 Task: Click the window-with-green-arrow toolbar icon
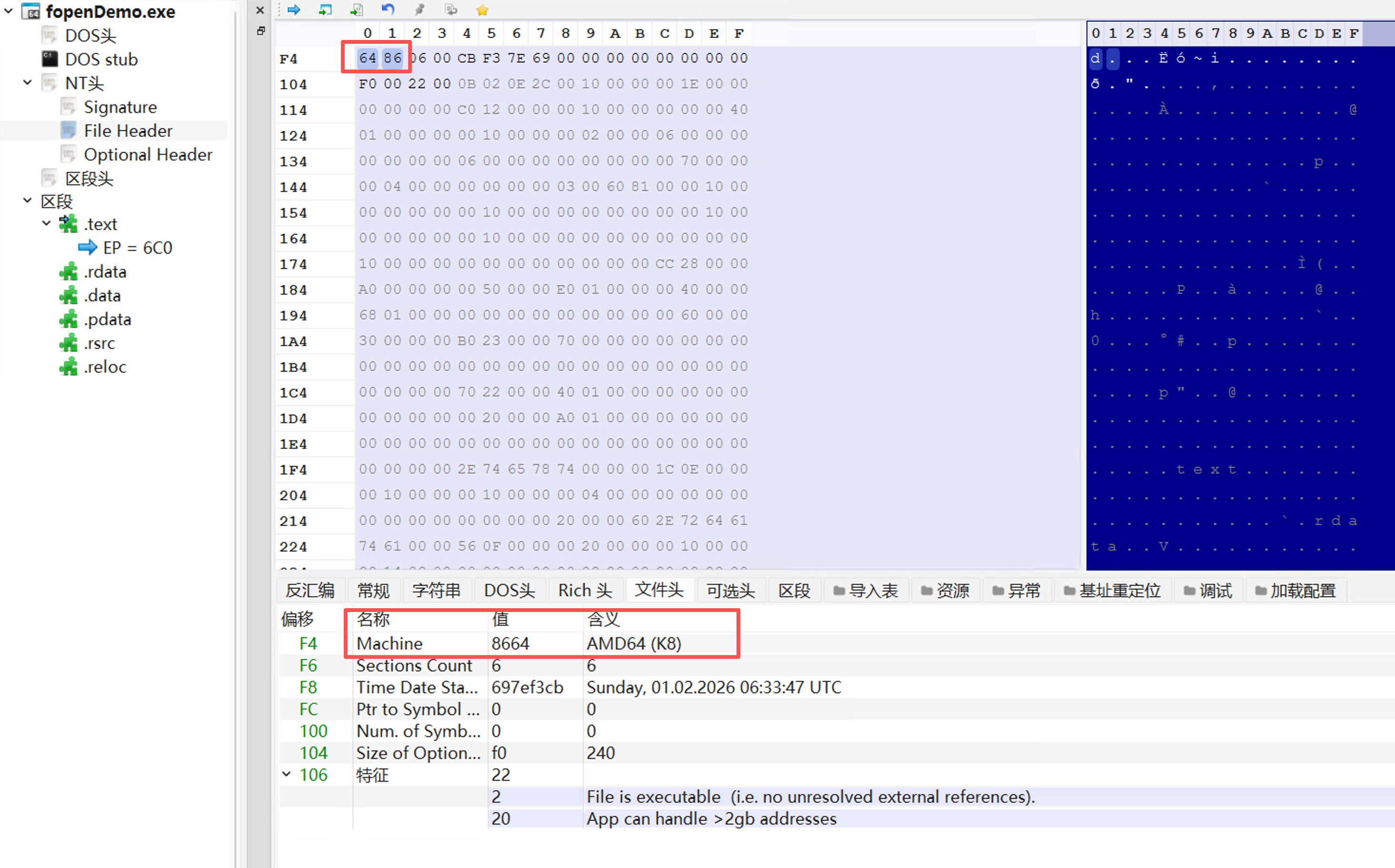point(326,10)
